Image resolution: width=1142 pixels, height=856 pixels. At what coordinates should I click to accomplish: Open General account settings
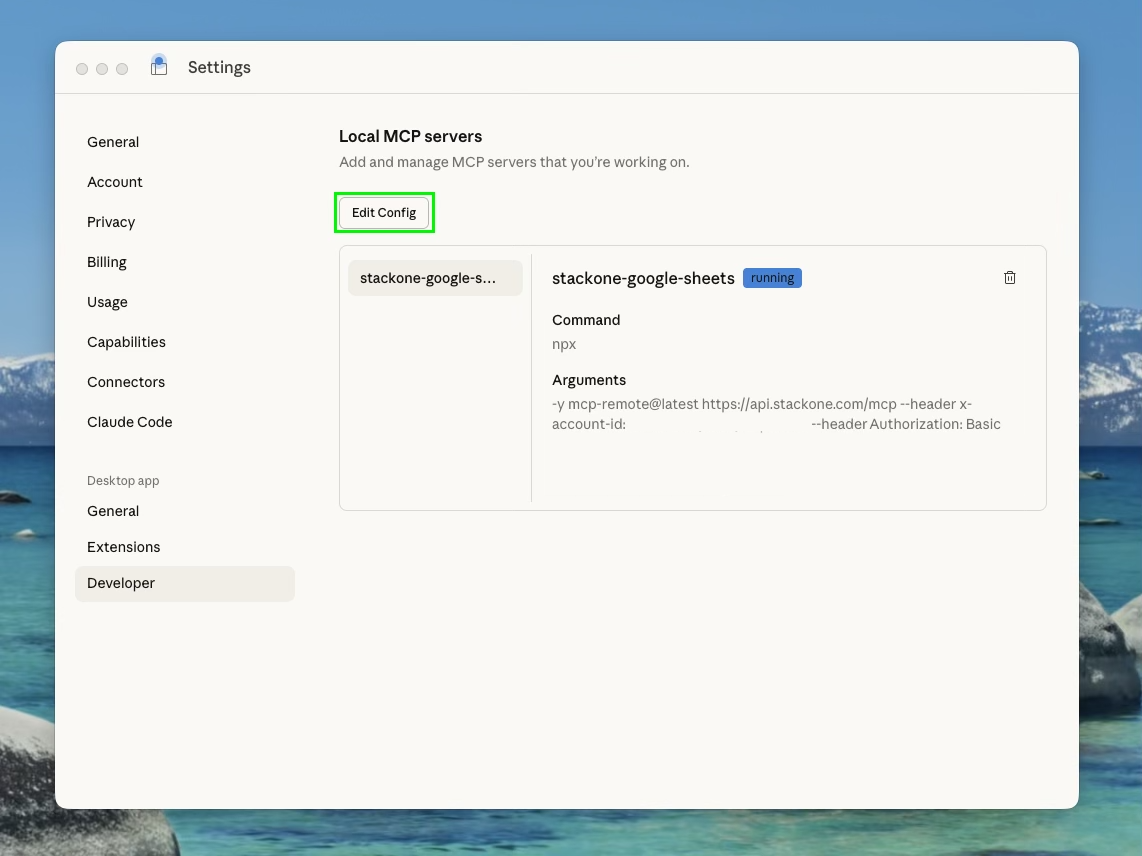[x=112, y=141]
